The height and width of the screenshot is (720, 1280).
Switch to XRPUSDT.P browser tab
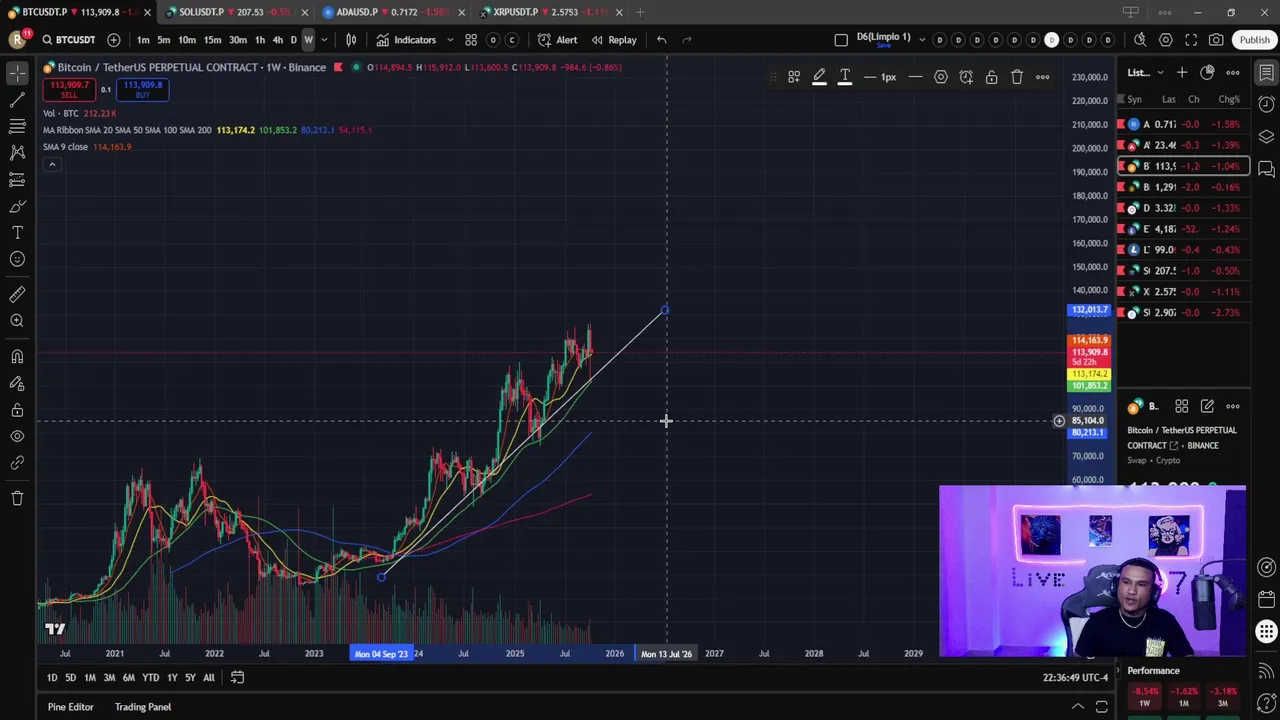click(548, 12)
